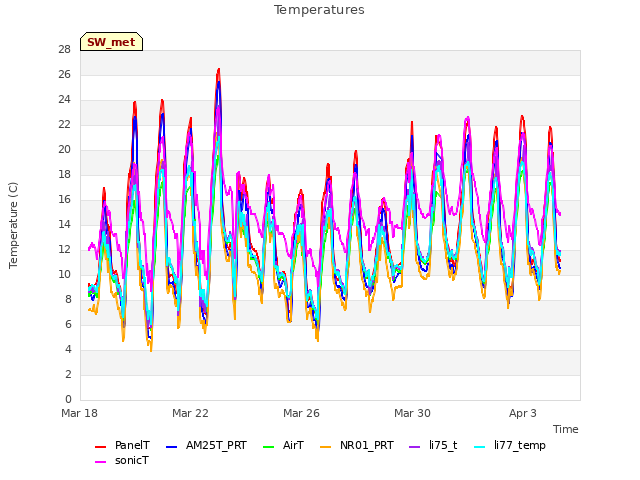Select the li75_t legend label
The width and height of the screenshot is (640, 480).
point(443,445)
